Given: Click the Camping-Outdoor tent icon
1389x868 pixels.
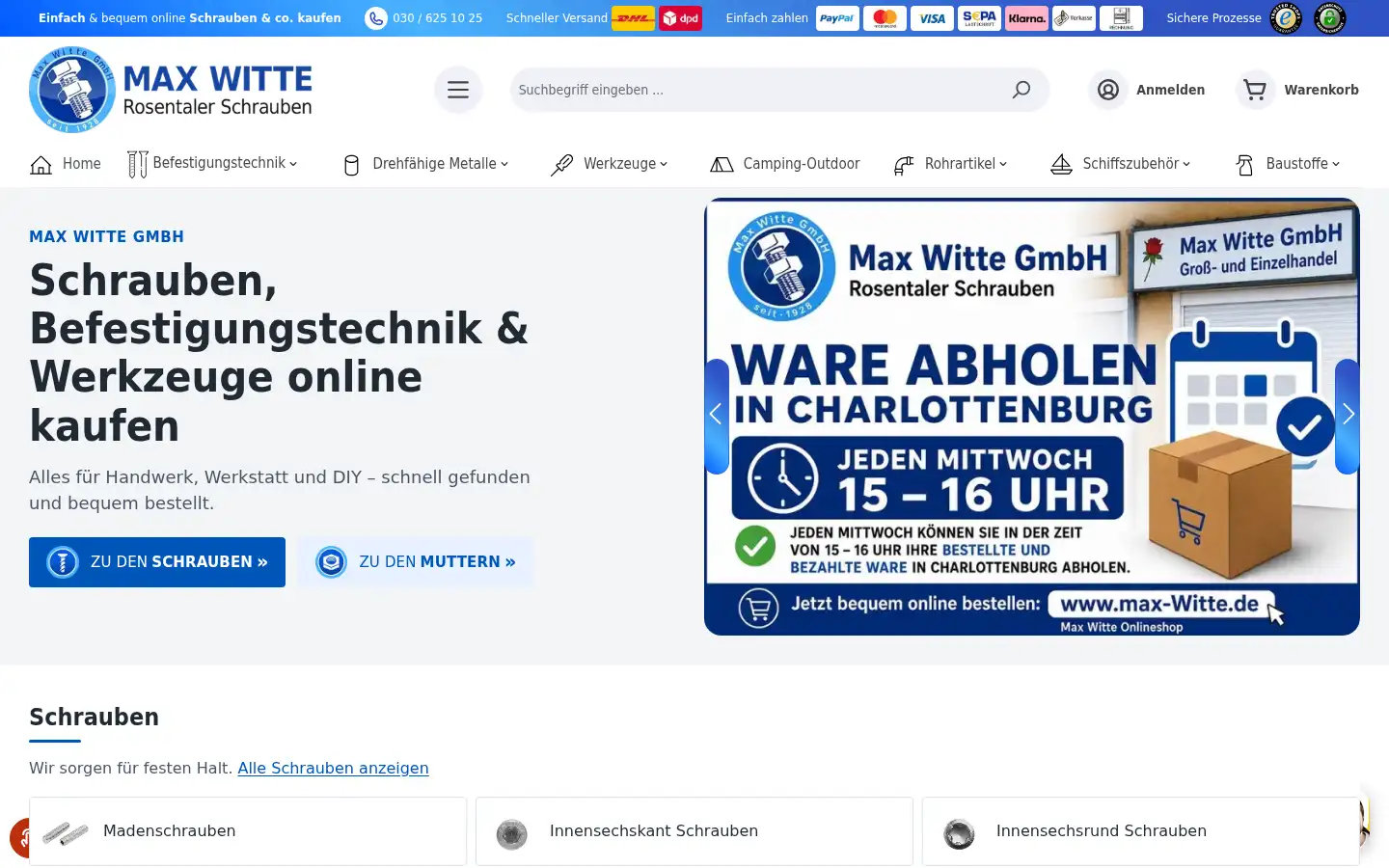Looking at the screenshot, I should 722,165.
